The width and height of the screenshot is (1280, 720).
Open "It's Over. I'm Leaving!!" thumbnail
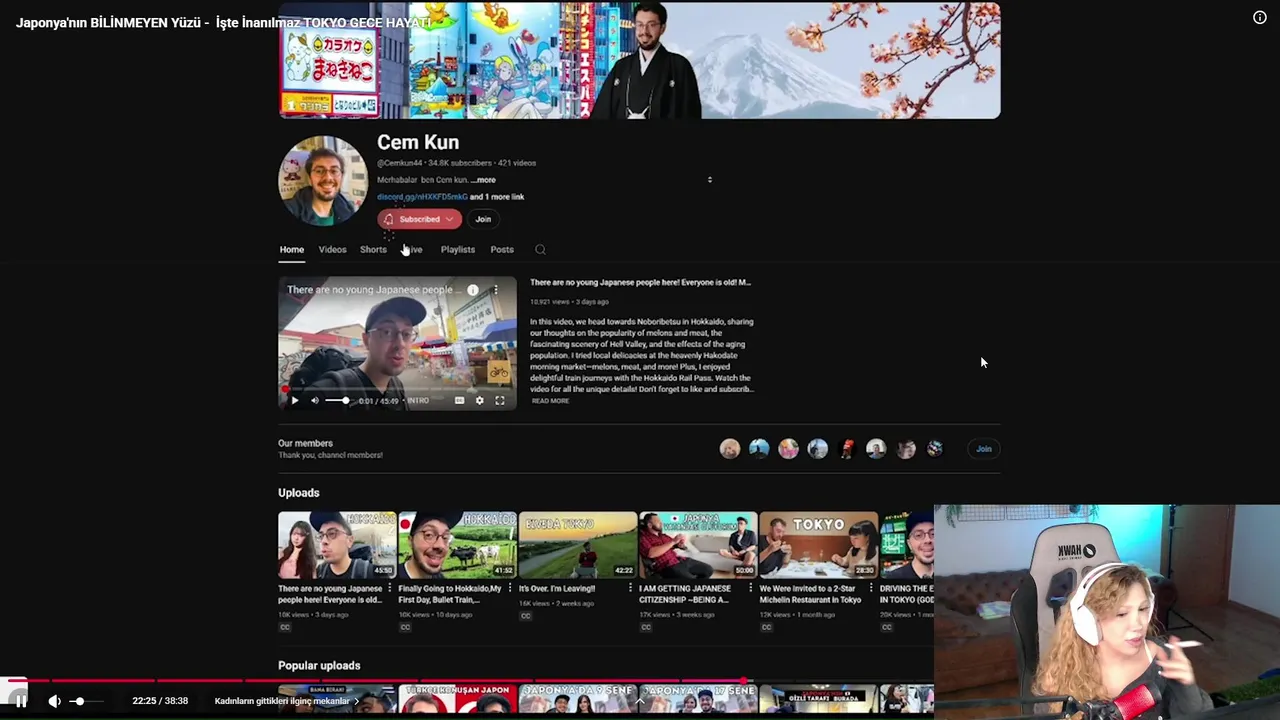pos(578,545)
